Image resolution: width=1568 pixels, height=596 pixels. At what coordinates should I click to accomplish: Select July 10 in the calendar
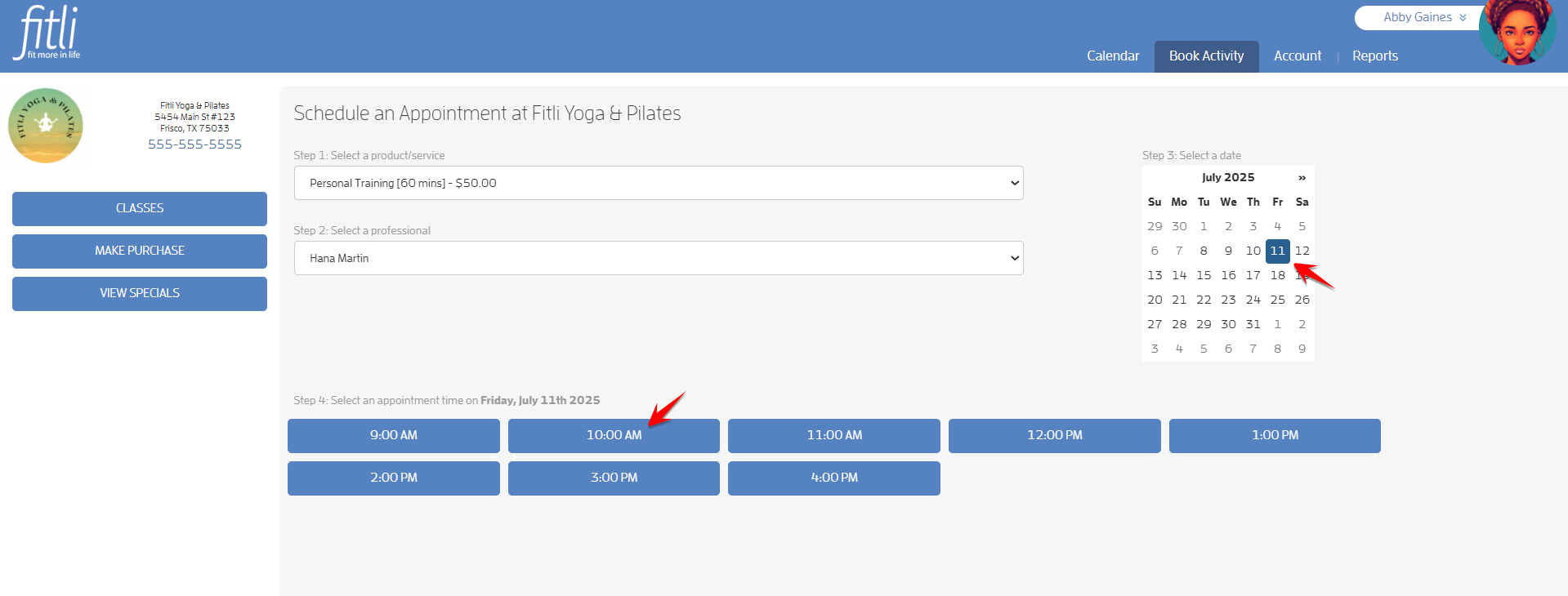click(1253, 251)
